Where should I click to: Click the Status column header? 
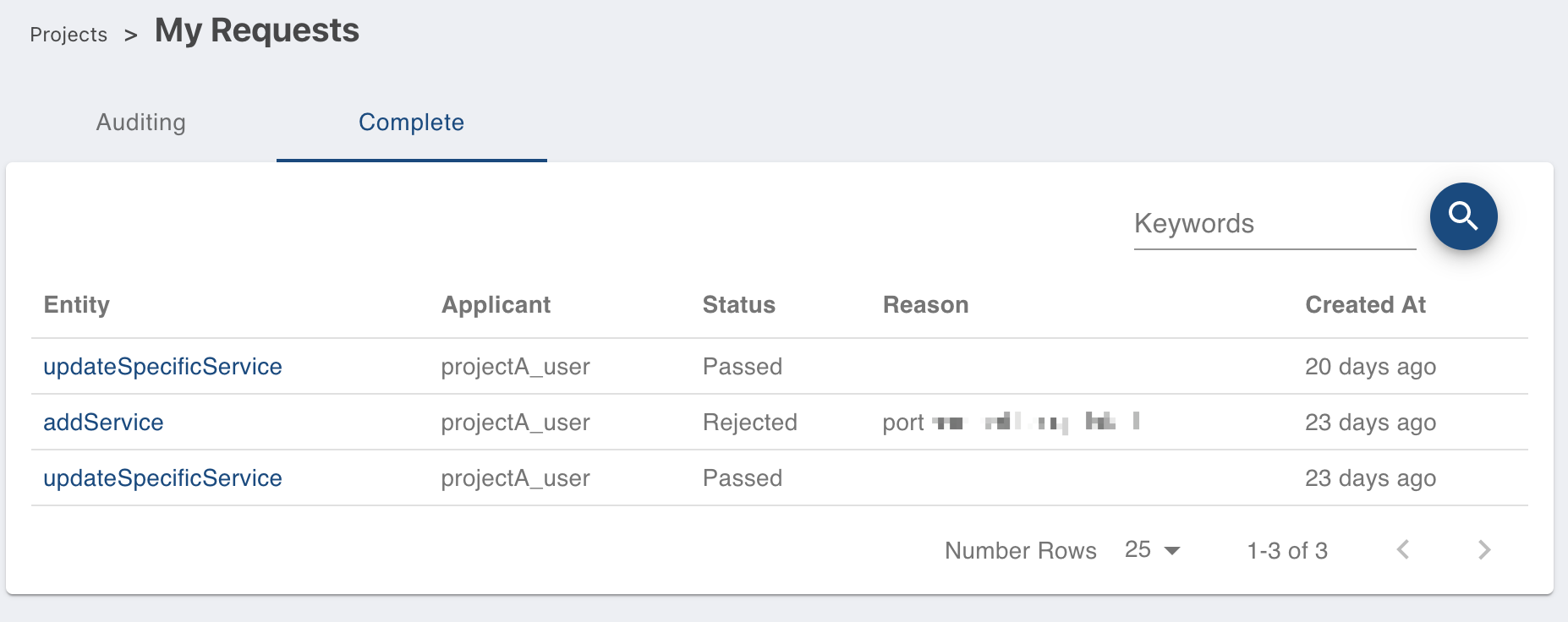point(739,305)
